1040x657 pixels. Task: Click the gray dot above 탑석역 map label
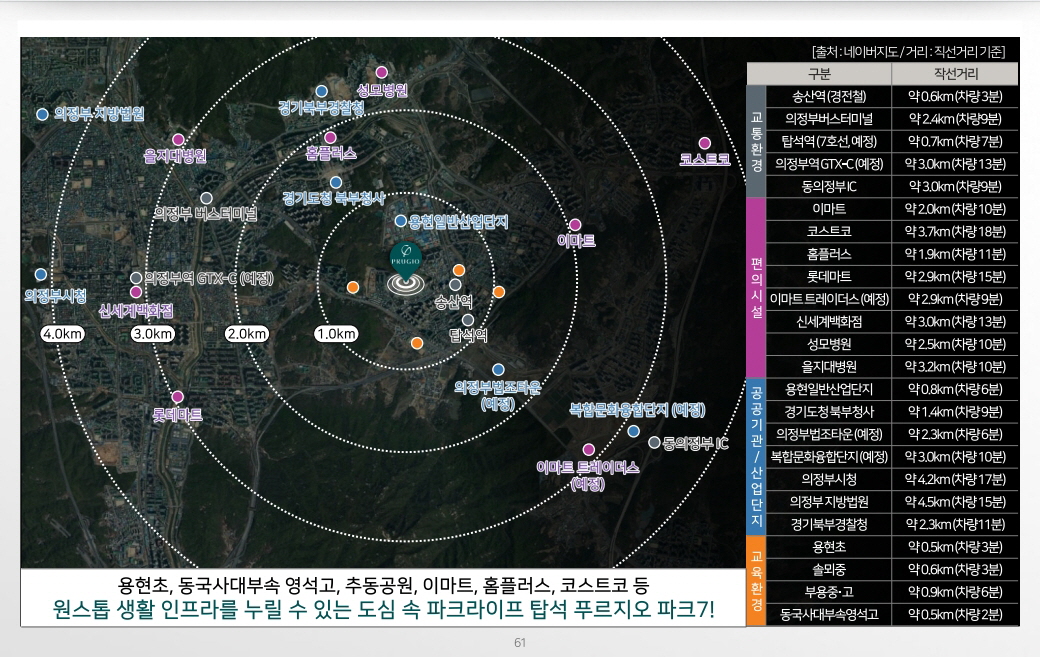[468, 320]
